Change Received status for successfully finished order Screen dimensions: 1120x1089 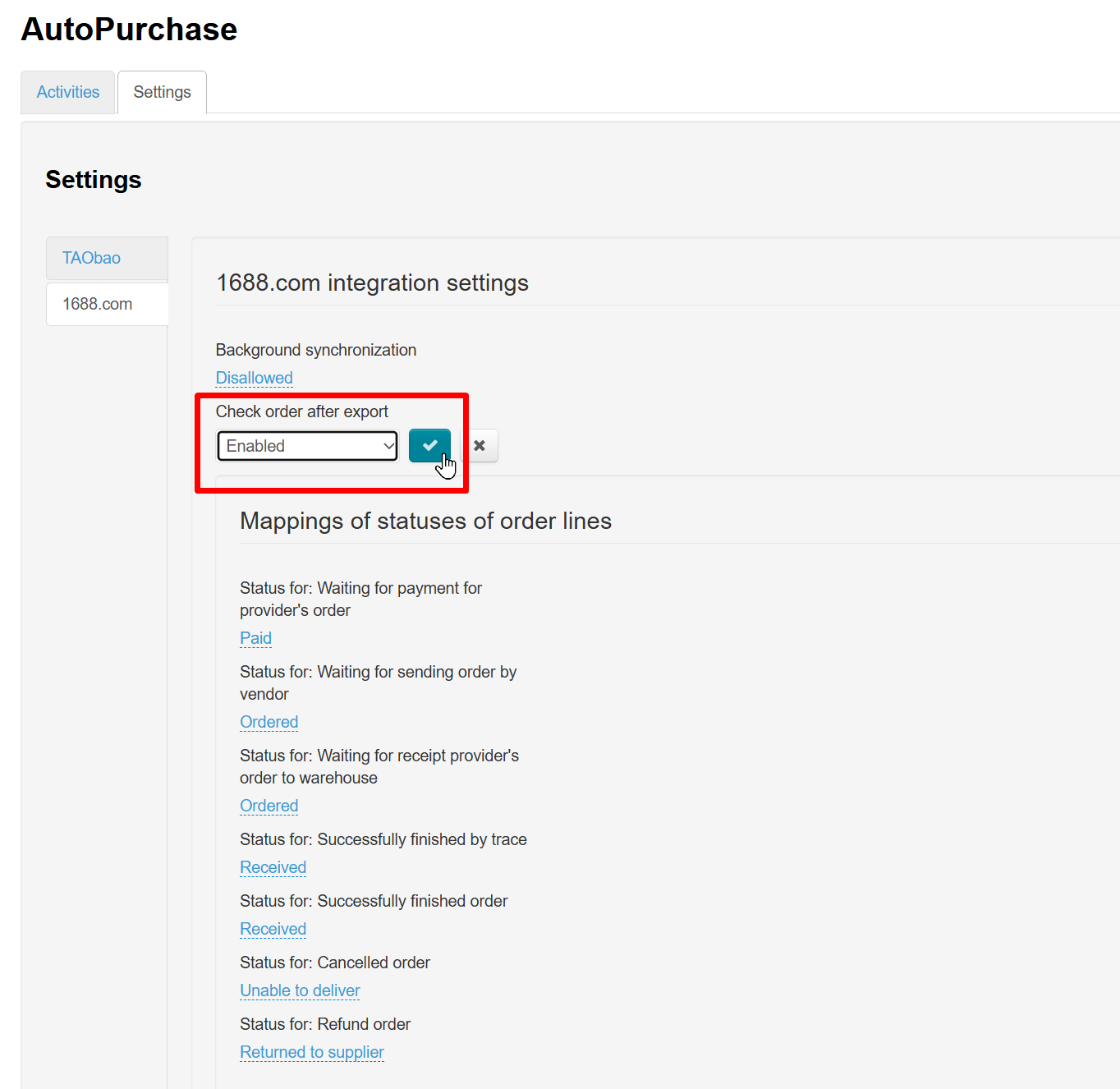(x=273, y=929)
